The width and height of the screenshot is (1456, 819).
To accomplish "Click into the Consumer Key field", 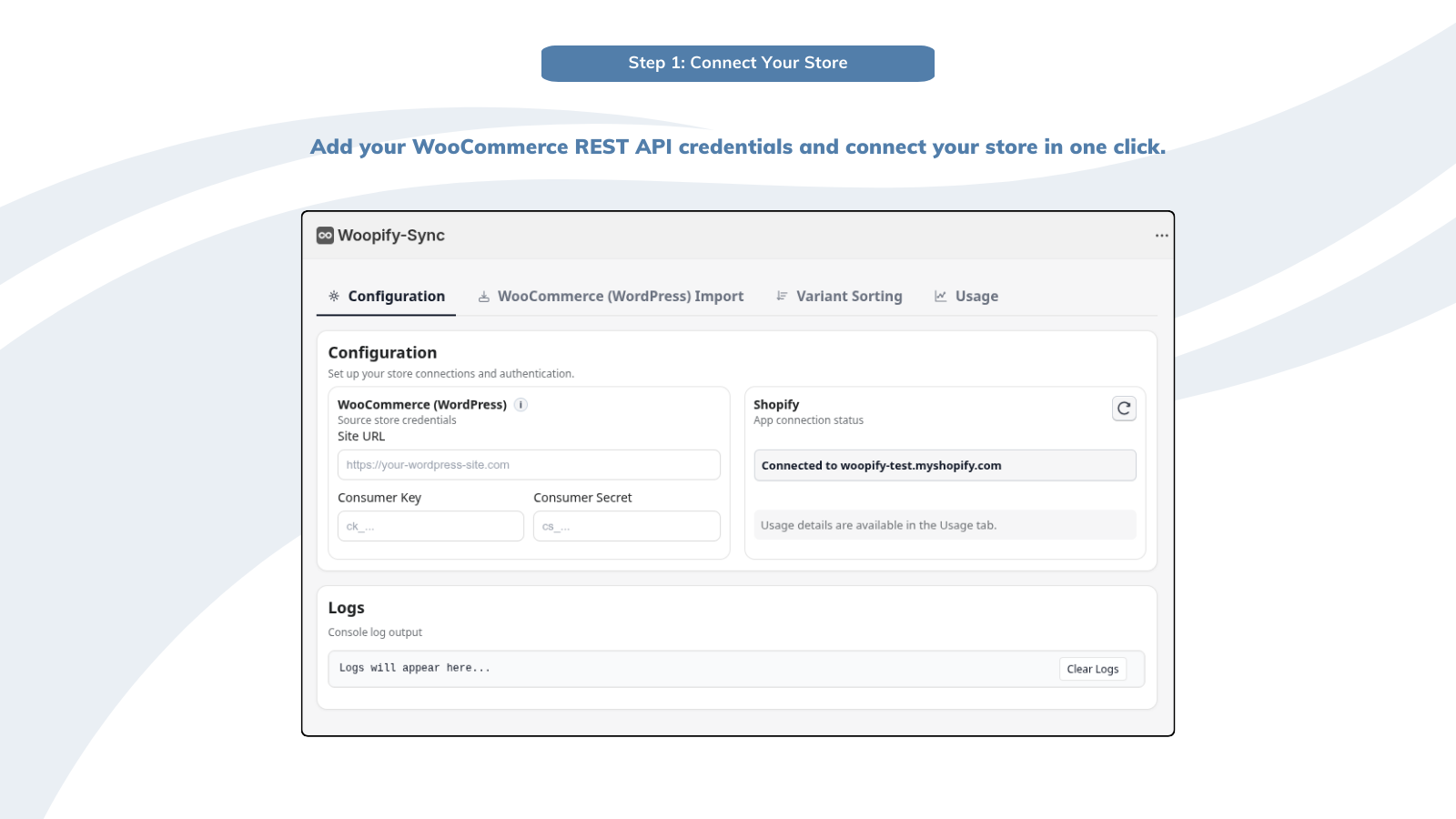I will click(430, 526).
